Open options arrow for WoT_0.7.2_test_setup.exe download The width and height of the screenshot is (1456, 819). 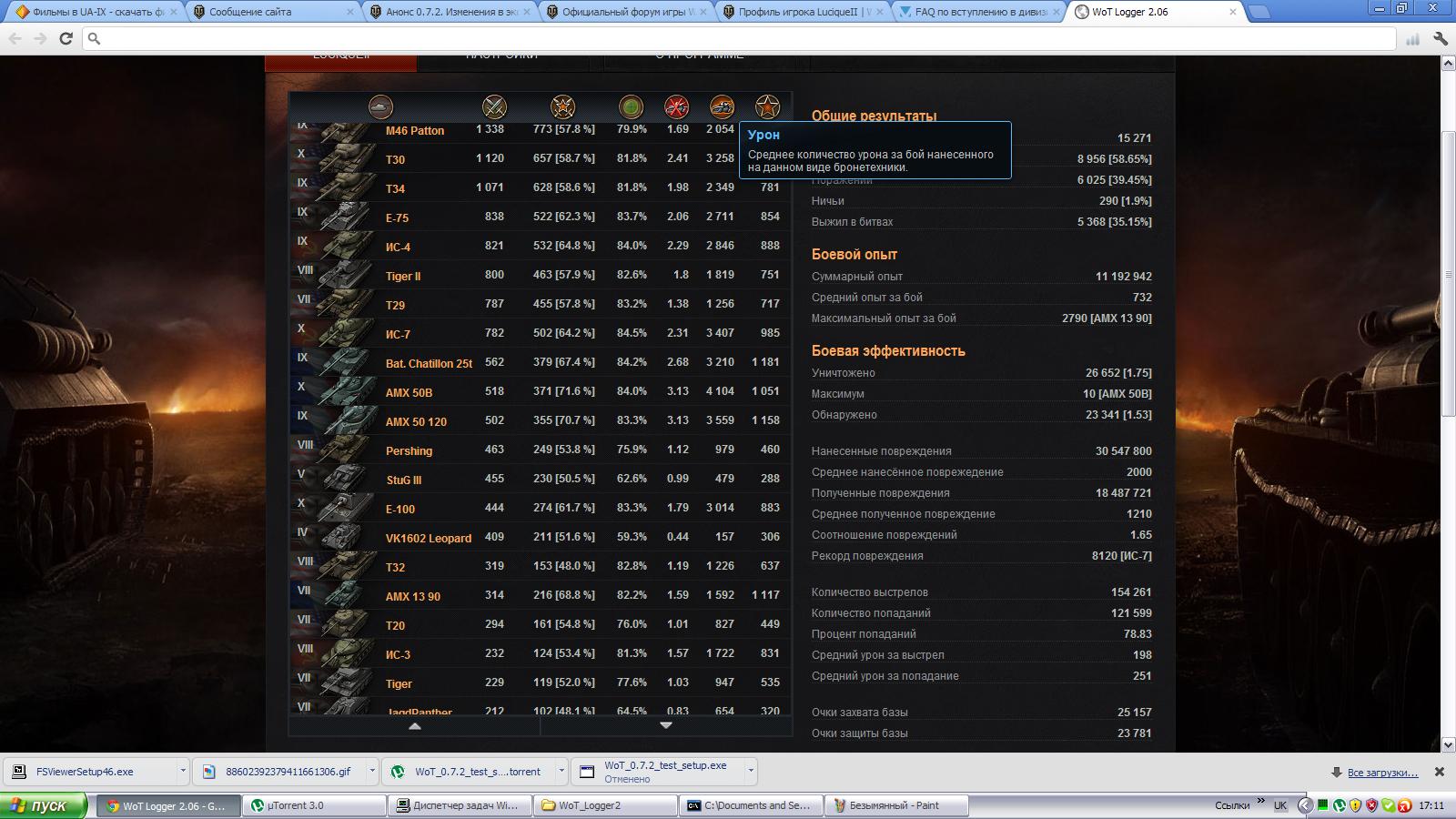click(x=751, y=771)
